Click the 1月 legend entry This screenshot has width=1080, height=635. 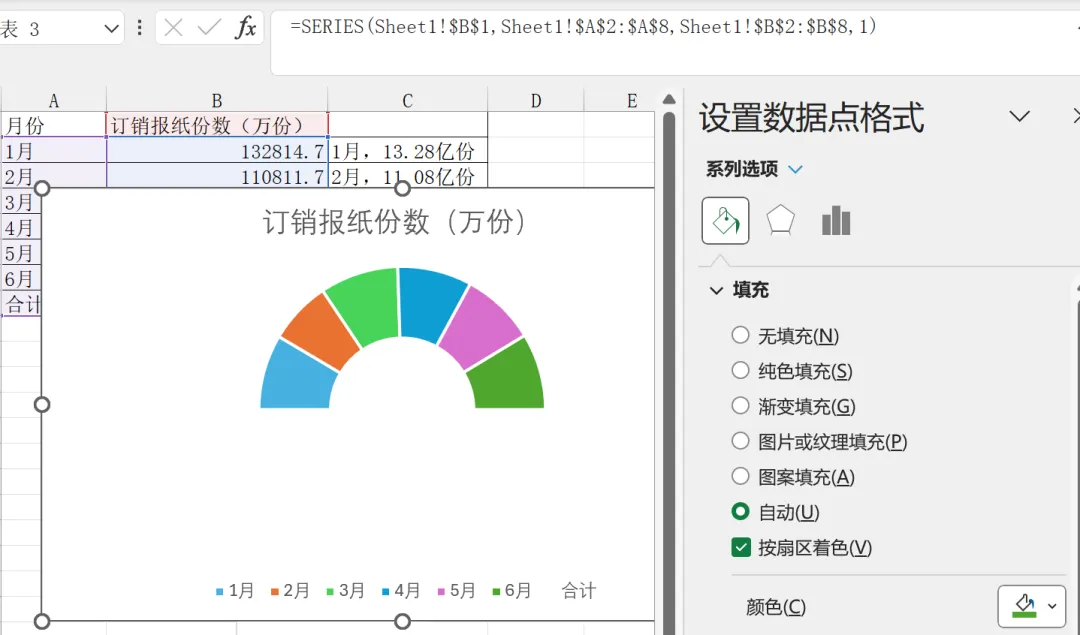click(x=235, y=590)
